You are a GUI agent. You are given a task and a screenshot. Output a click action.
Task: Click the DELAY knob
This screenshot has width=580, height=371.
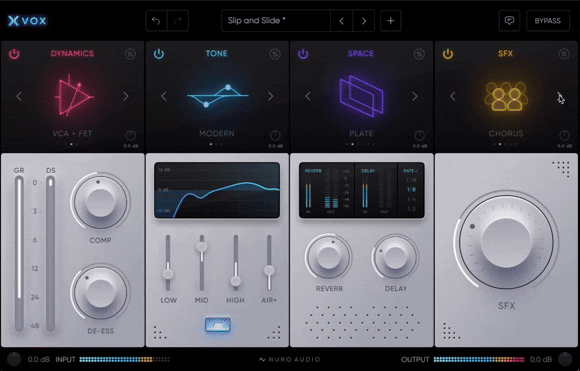pyautogui.click(x=395, y=257)
